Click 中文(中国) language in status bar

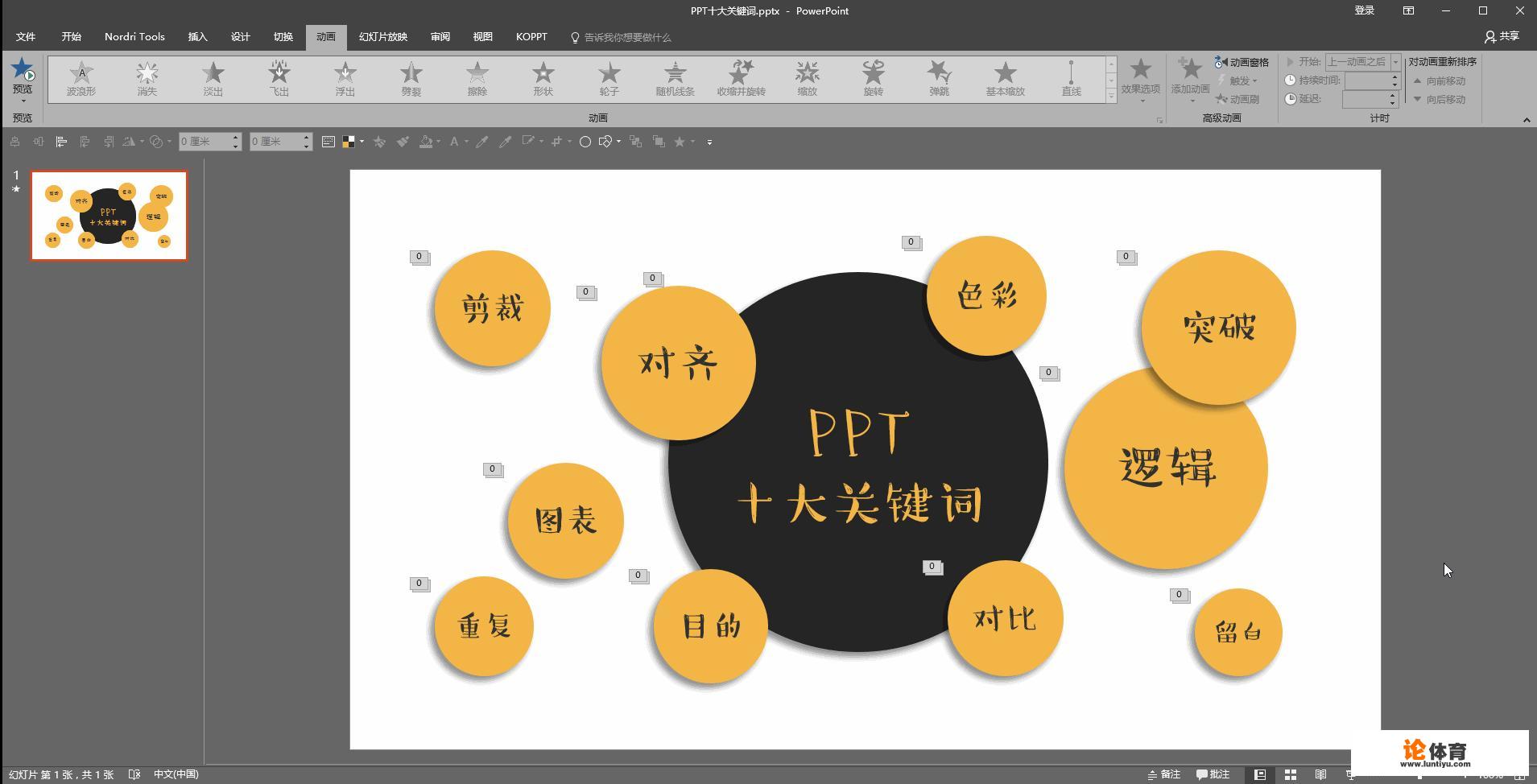(176, 774)
